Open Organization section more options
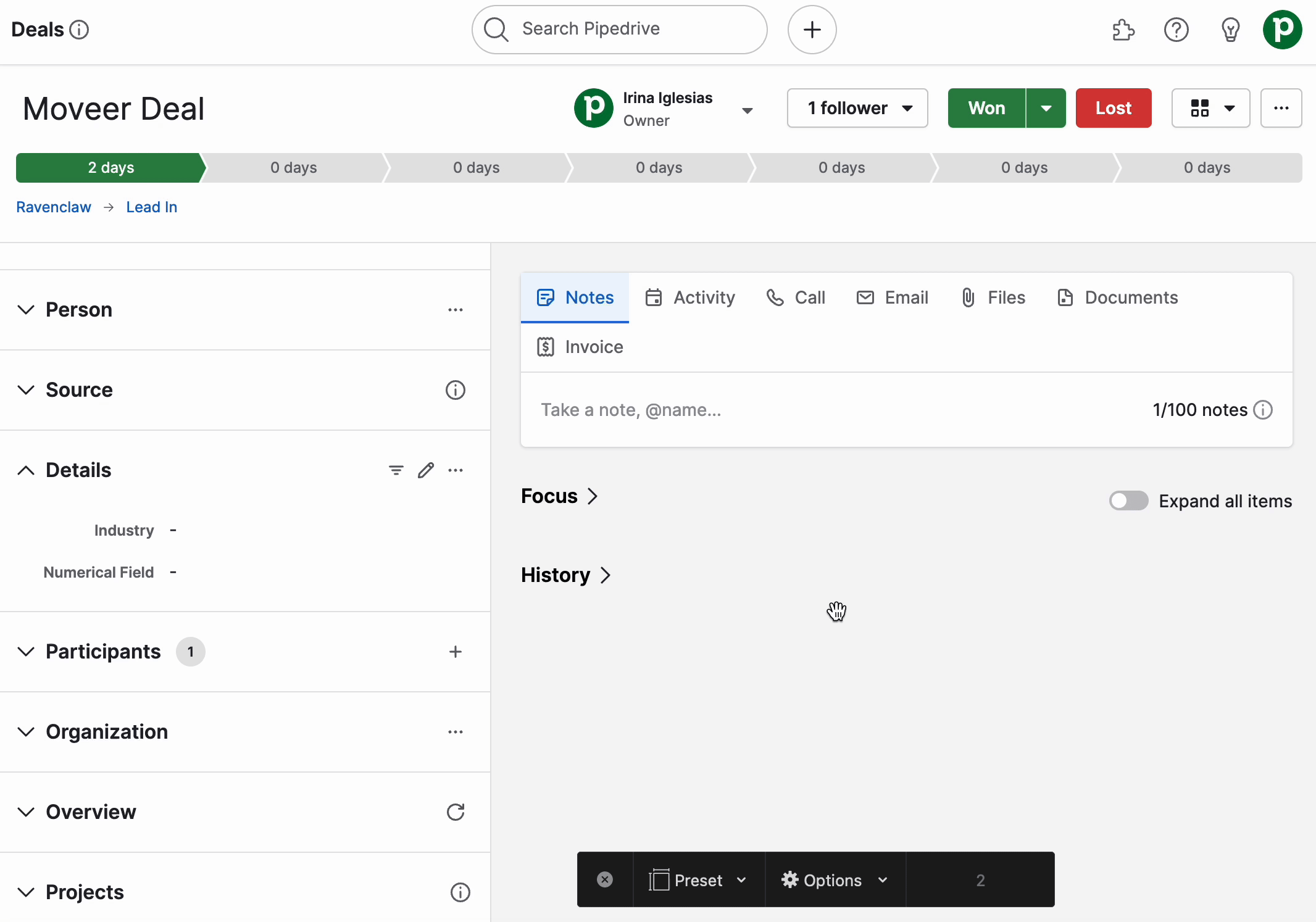 (456, 732)
